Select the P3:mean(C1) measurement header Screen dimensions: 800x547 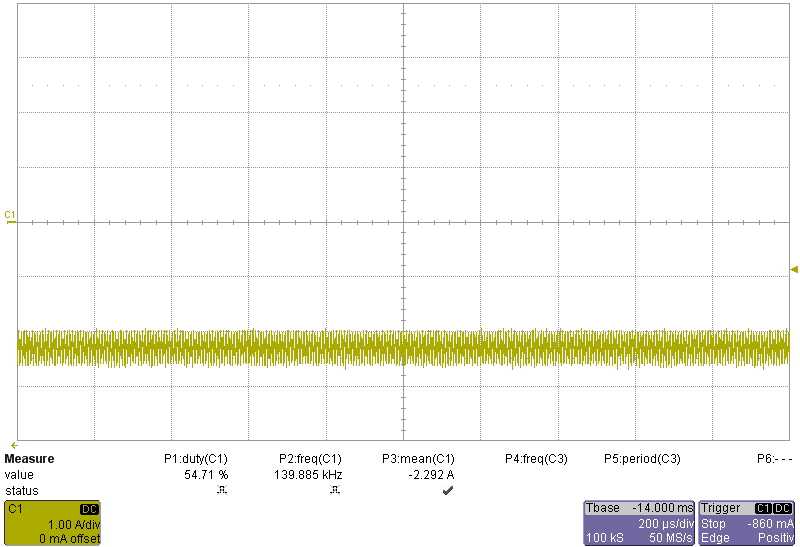pos(418,459)
